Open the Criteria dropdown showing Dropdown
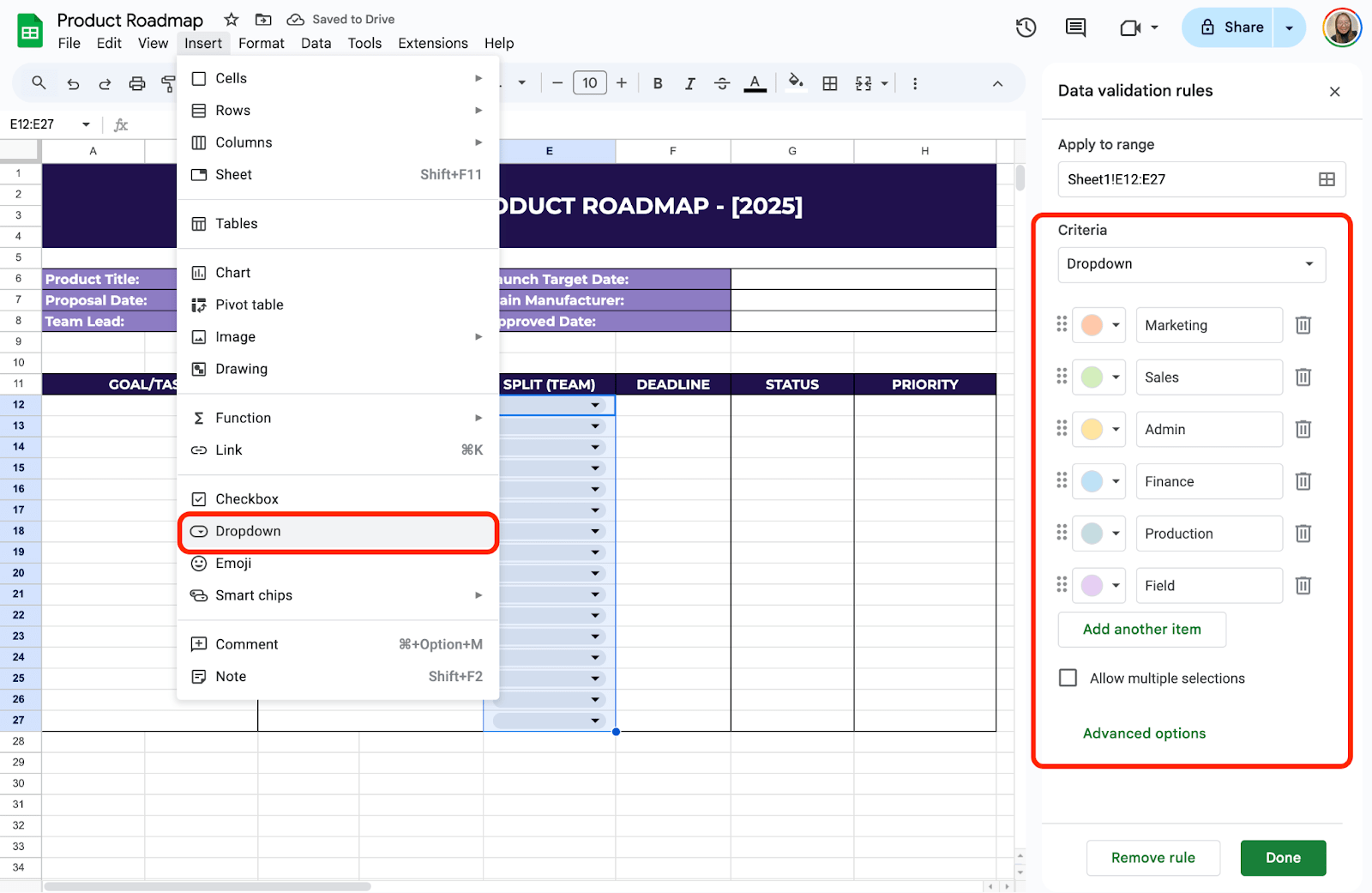This screenshot has height=893, width=1372. pyautogui.click(x=1191, y=264)
